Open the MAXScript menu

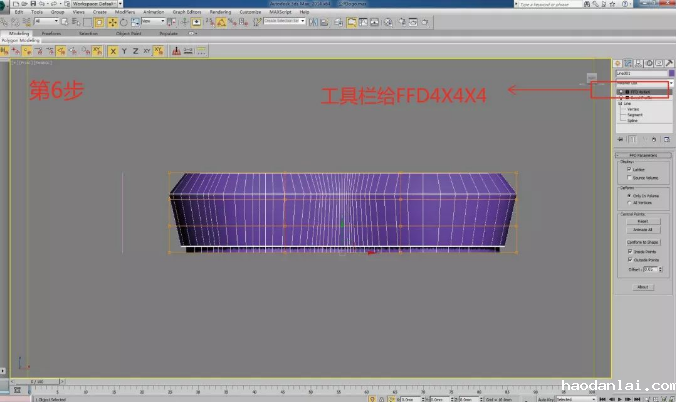[x=281, y=12]
